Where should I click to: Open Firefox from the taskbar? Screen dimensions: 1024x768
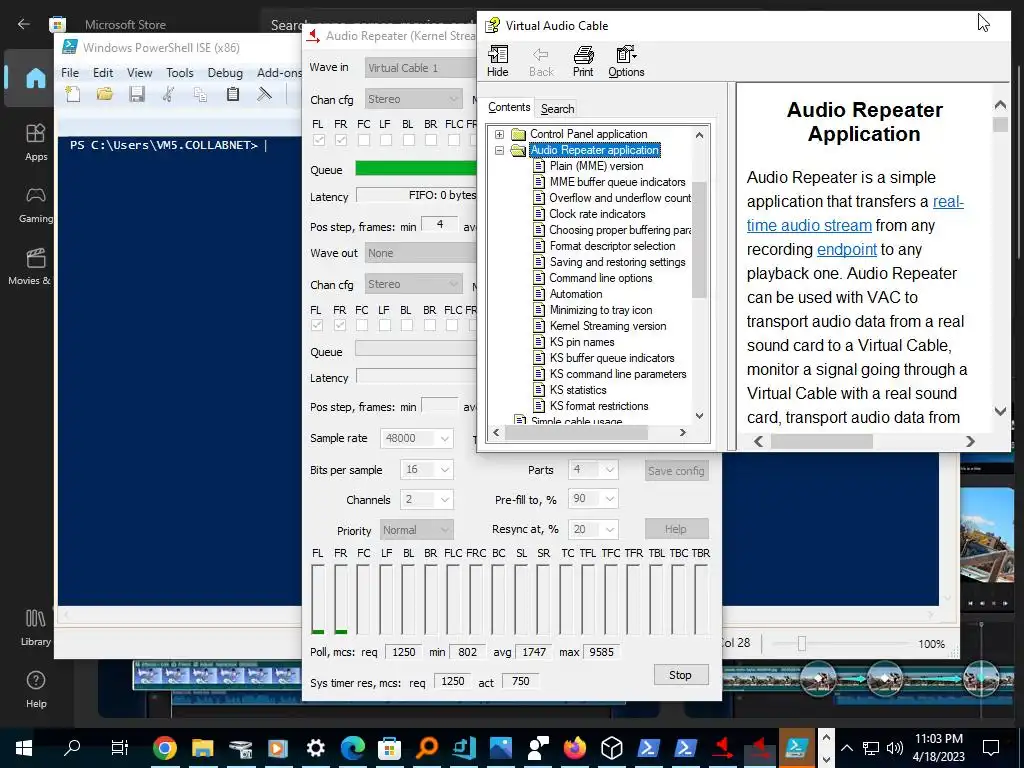575,748
